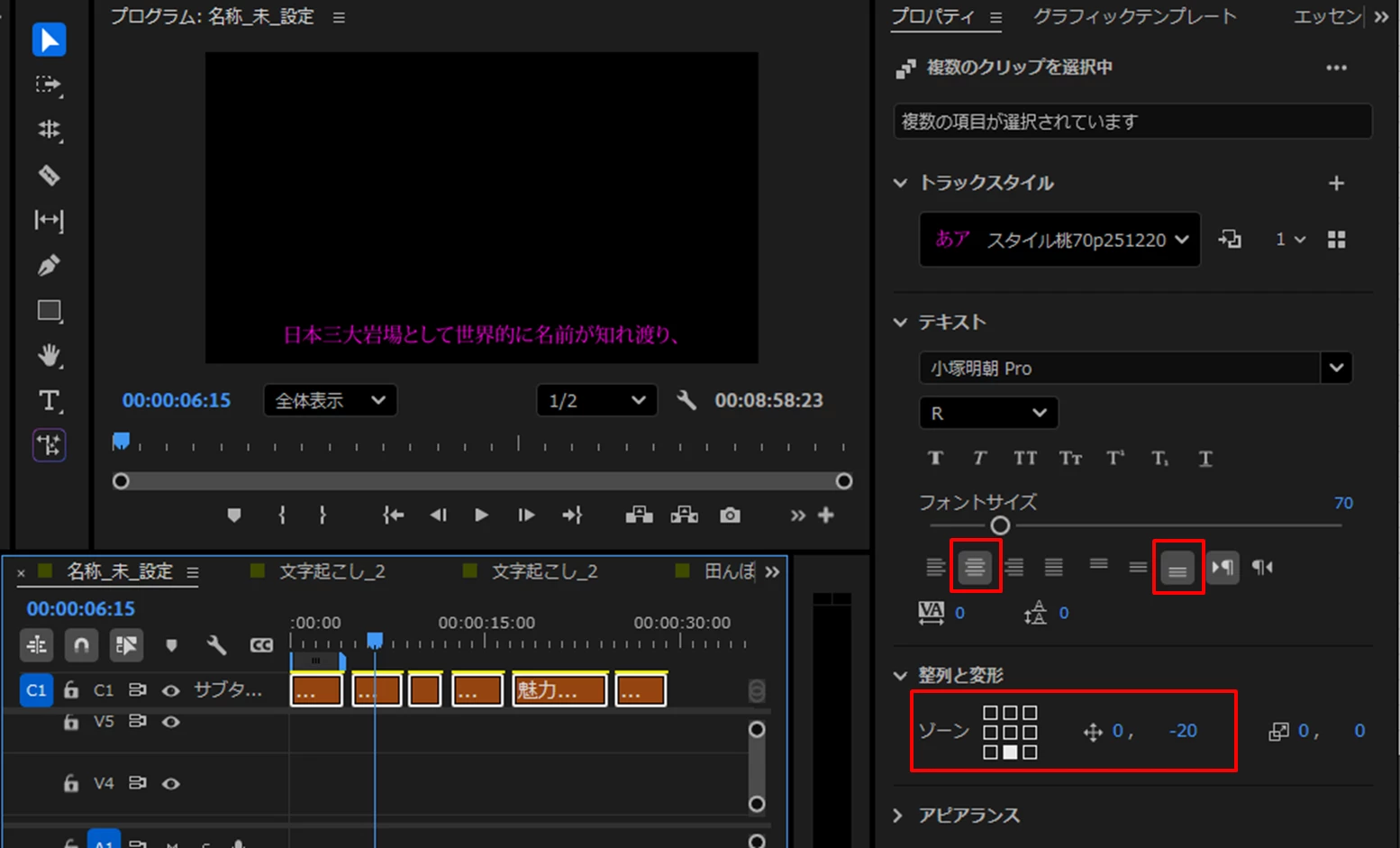Select the Pen tool
1400x848 pixels.
(x=49, y=265)
